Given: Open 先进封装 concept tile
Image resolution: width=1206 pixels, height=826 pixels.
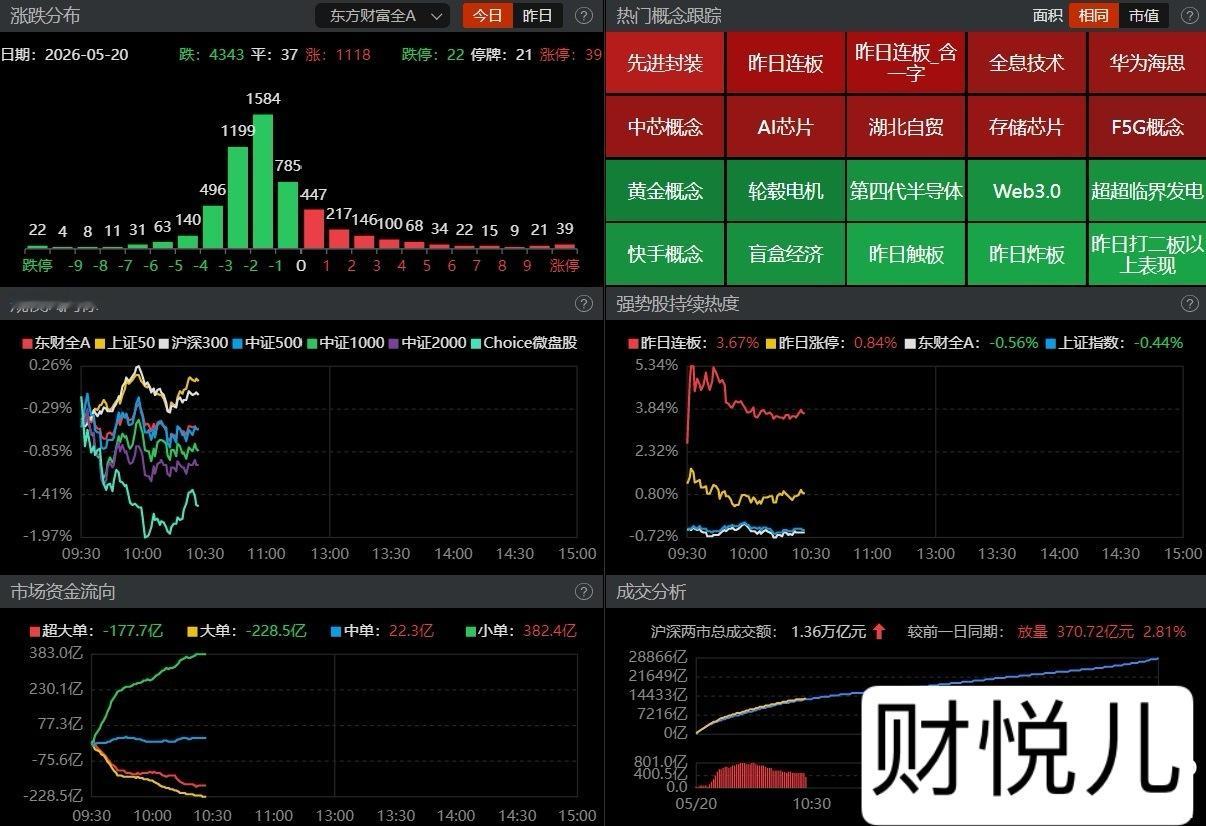Looking at the screenshot, I should point(664,63).
